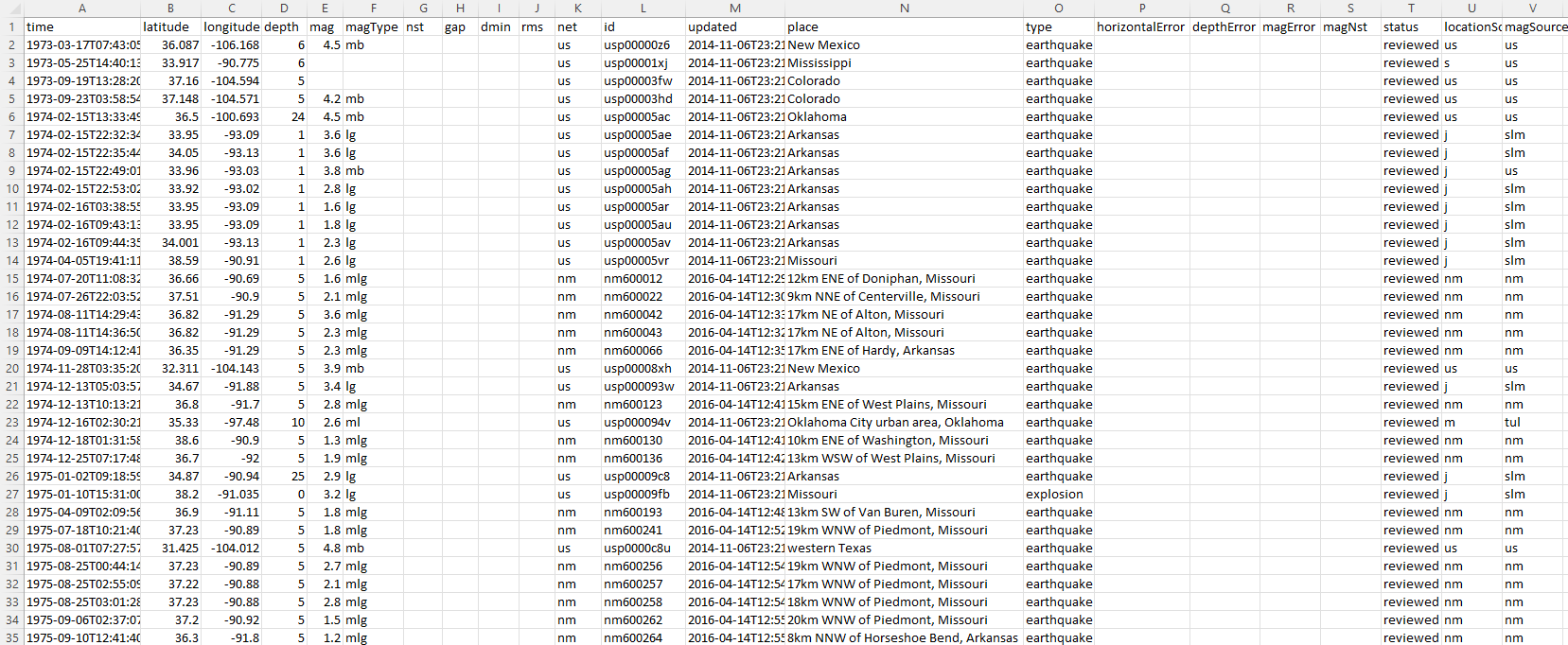Select row 1 header
This screenshot has height=645, width=1568.
(x=11, y=27)
